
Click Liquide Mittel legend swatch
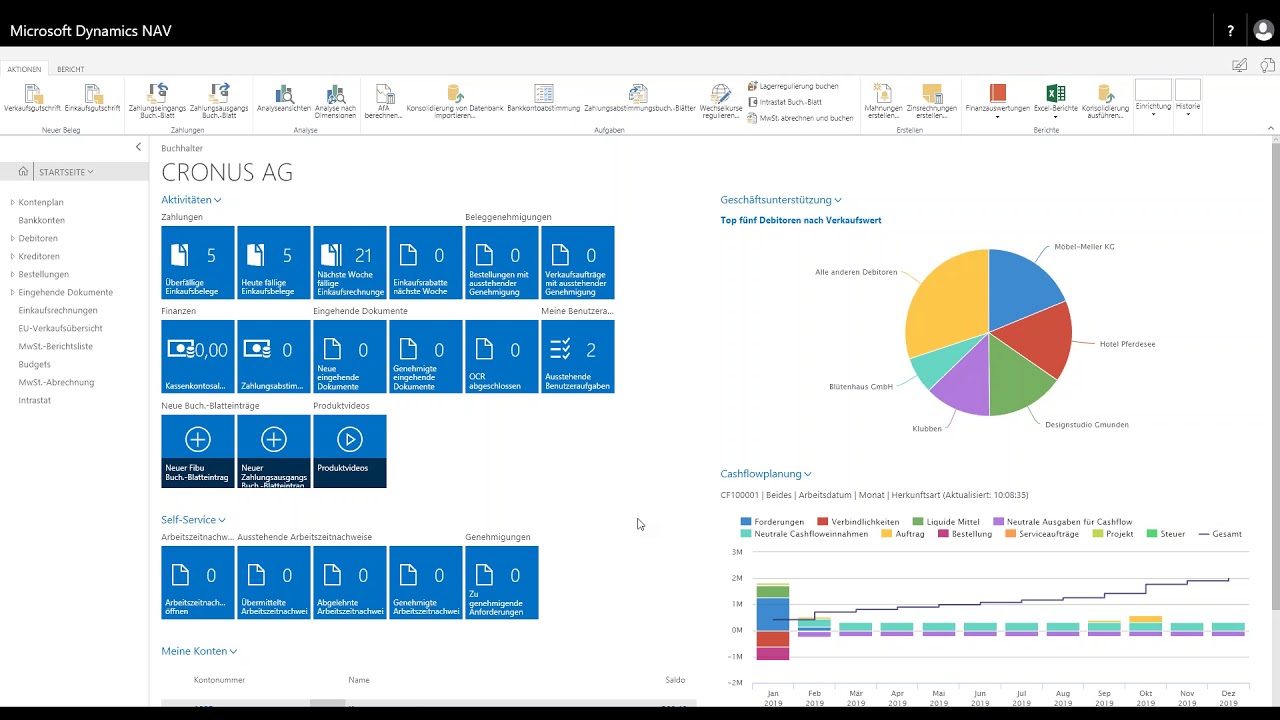[918, 522]
